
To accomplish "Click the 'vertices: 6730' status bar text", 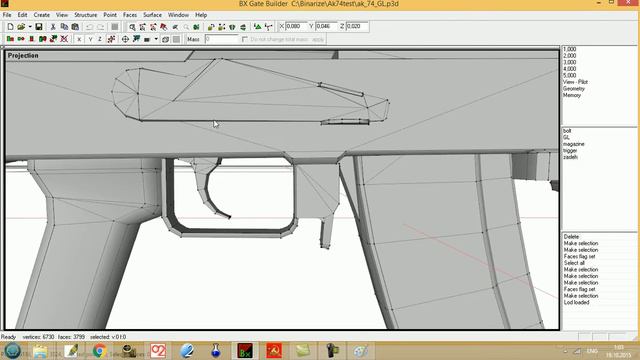I will 38,337.
